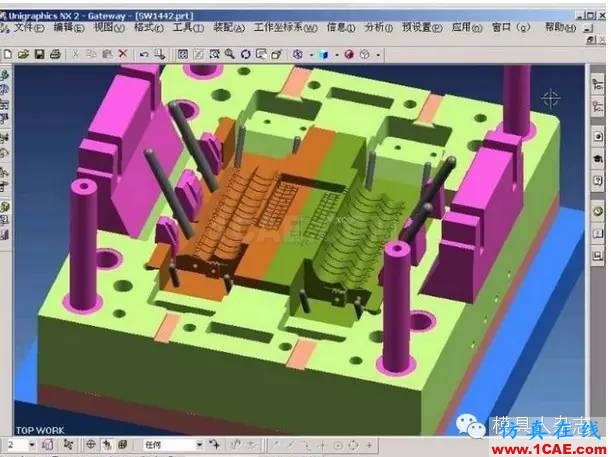Viewport: 611px width, 457px height.
Task: Expand the dropdown showing value 2
Action: tap(32, 445)
